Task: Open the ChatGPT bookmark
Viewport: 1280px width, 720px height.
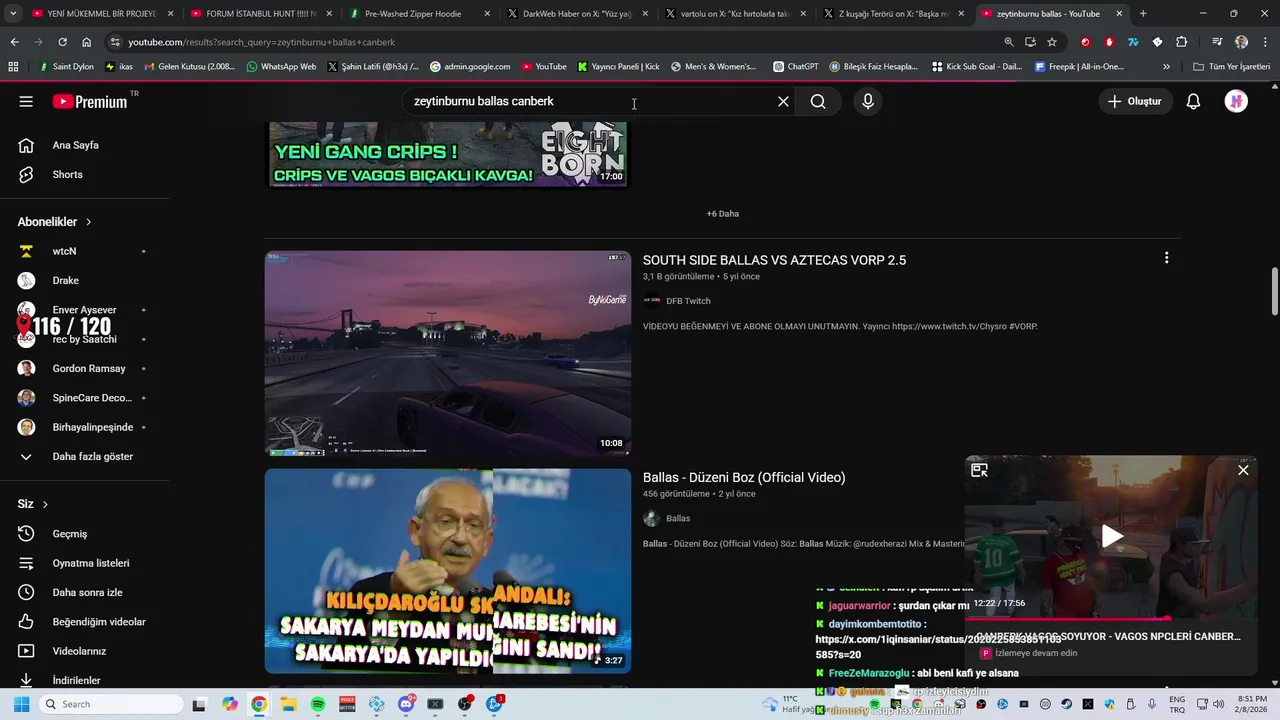Action: click(795, 67)
